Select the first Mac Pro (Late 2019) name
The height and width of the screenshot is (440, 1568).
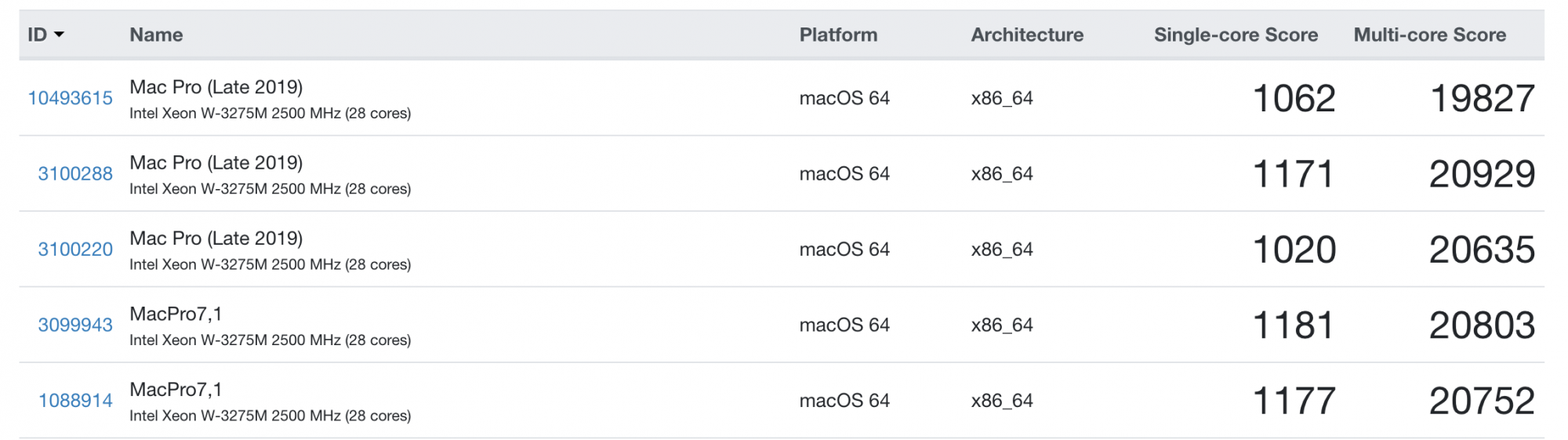pyautogui.click(x=216, y=87)
